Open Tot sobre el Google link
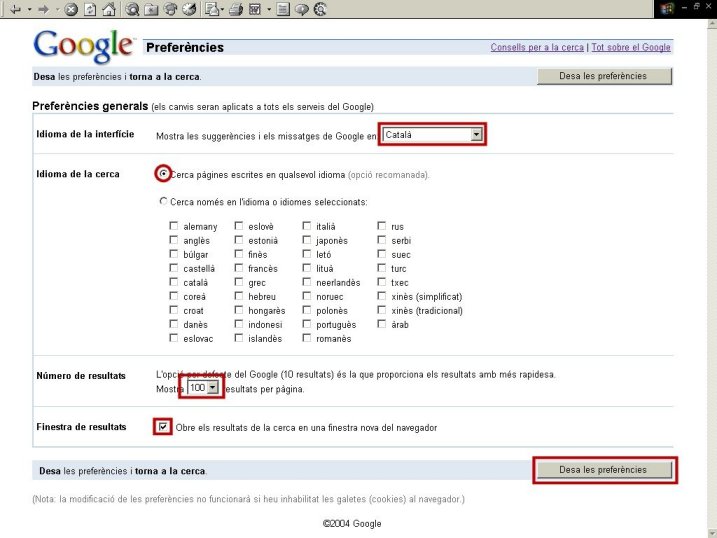Image resolution: width=717 pixels, height=538 pixels. click(x=631, y=47)
